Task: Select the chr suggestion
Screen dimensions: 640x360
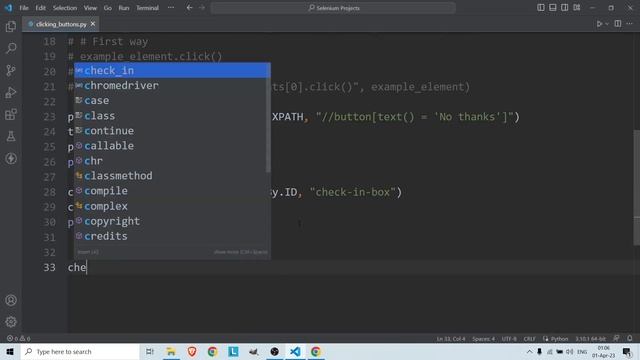Action: point(170,161)
